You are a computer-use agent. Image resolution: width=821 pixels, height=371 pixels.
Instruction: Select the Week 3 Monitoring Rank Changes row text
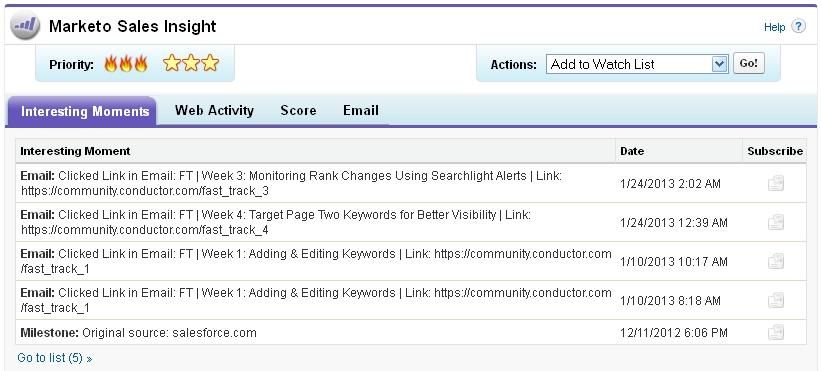(291, 183)
